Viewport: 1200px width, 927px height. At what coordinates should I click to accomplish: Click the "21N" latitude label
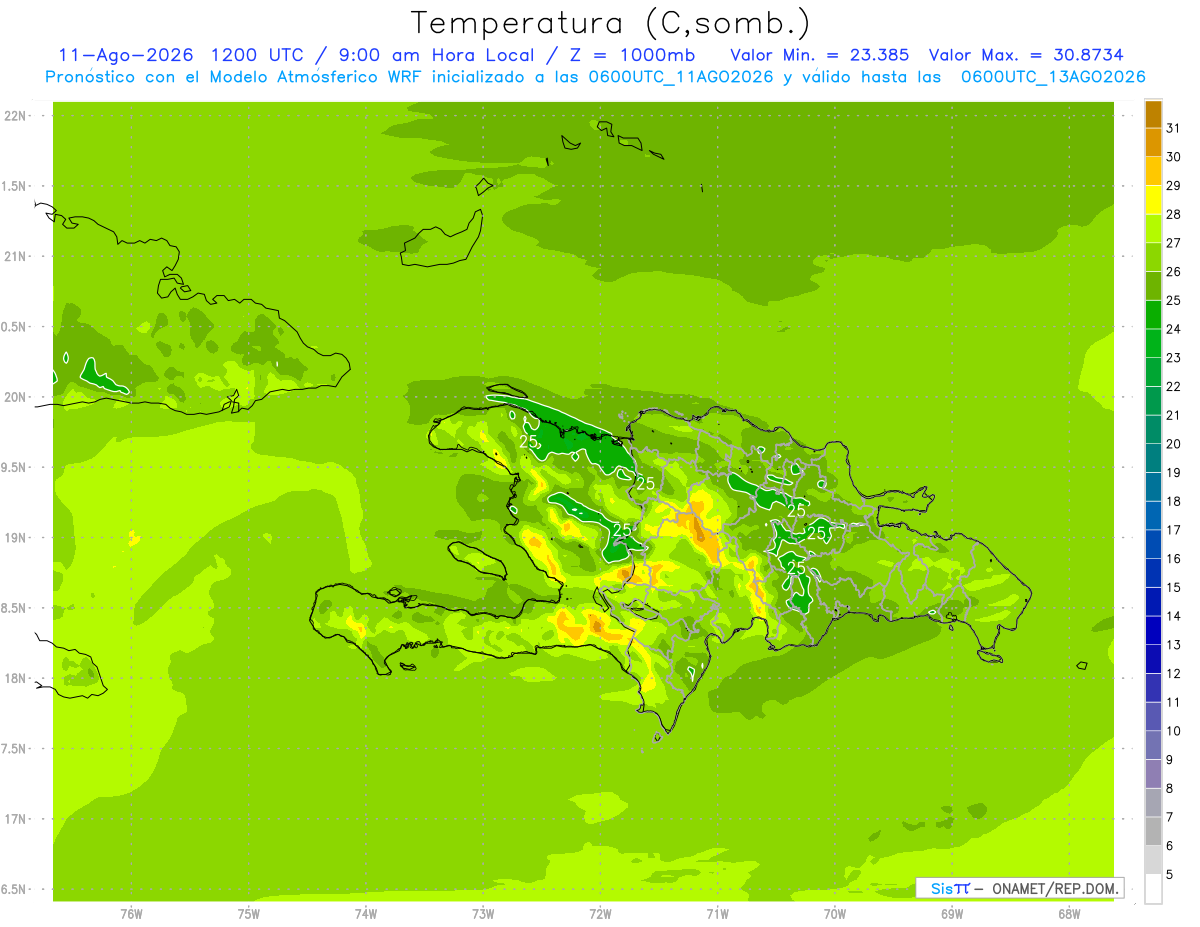(x=15, y=256)
